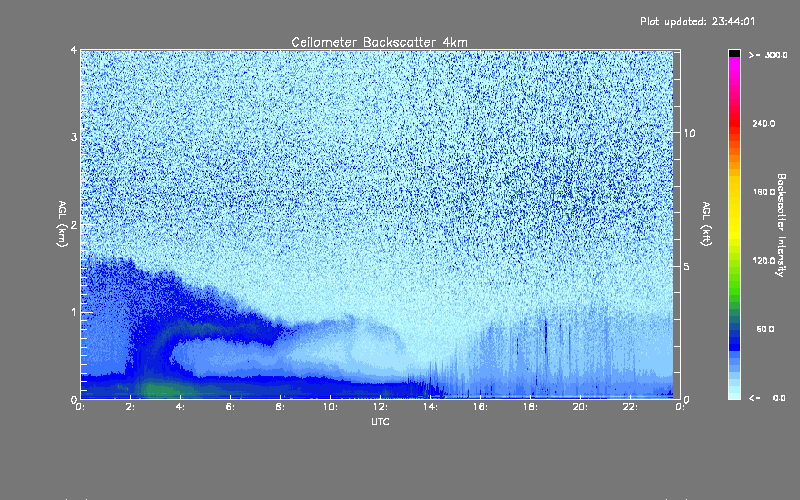Click the "<= 0.0" colorbar minimum label
The image size is (800, 500).
[767, 398]
